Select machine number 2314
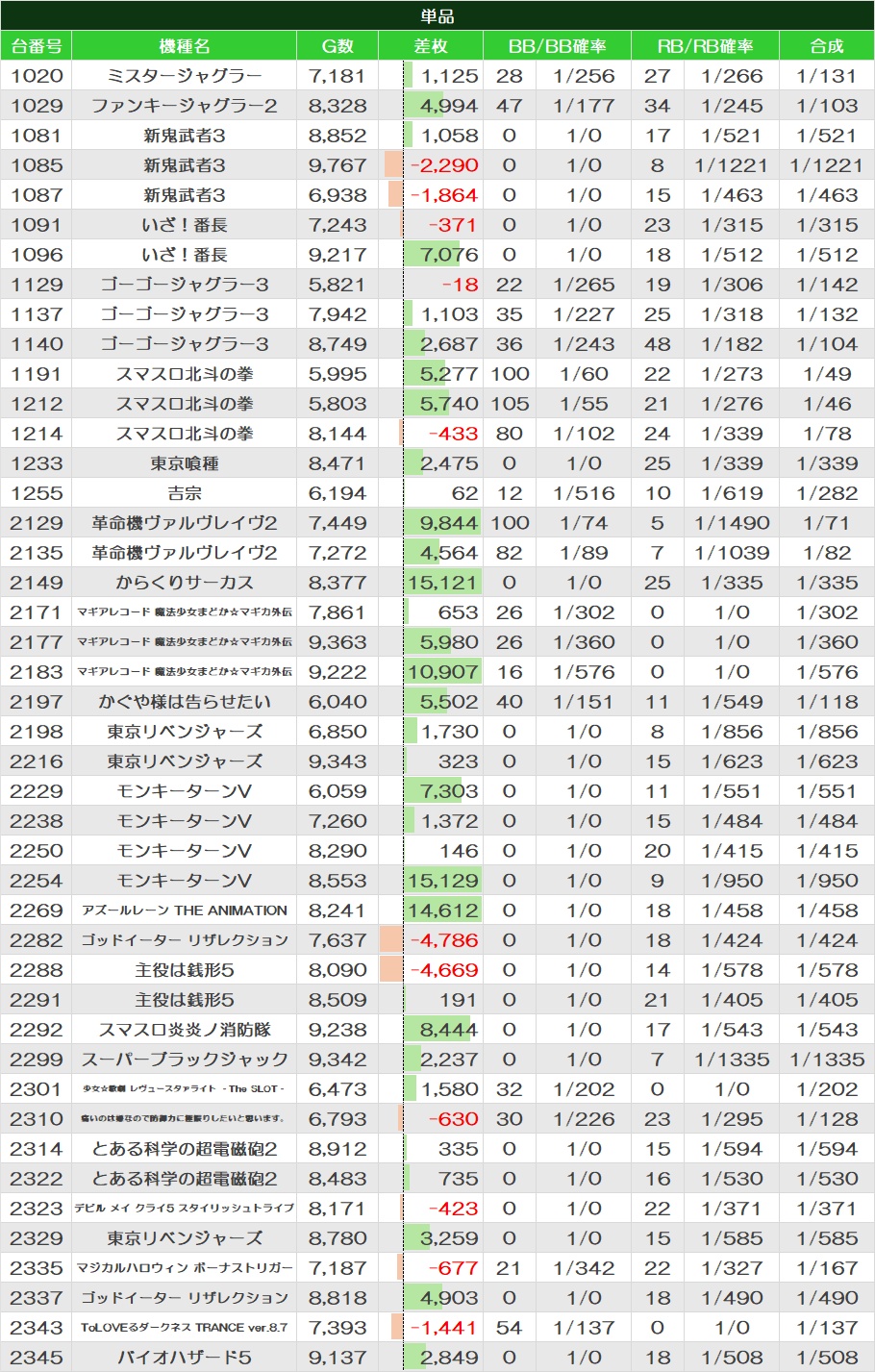This screenshot has height=1372, width=875. (37, 1149)
